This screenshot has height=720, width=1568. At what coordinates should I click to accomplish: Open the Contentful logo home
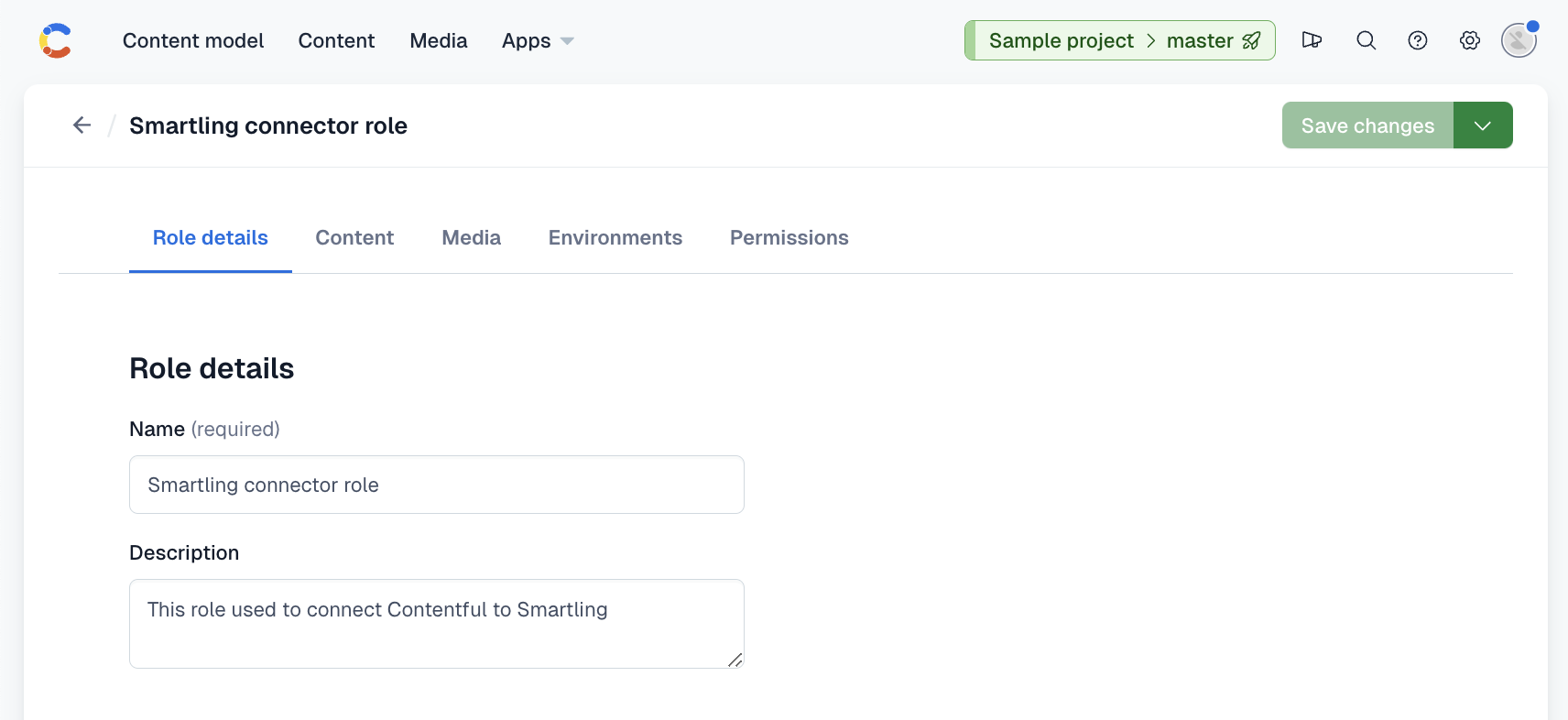click(56, 40)
